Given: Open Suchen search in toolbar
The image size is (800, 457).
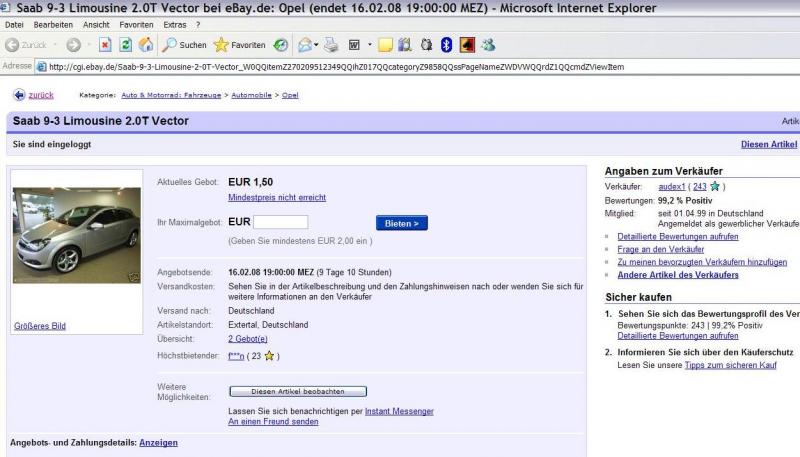Looking at the screenshot, I should [184, 45].
